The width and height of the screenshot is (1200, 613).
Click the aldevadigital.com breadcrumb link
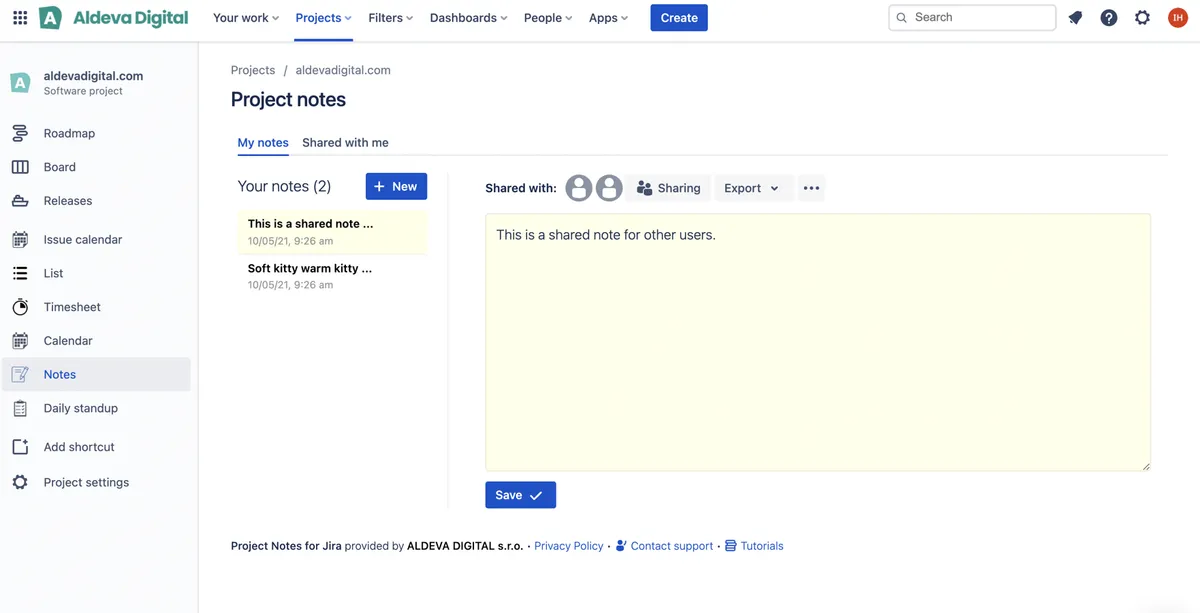tap(343, 70)
